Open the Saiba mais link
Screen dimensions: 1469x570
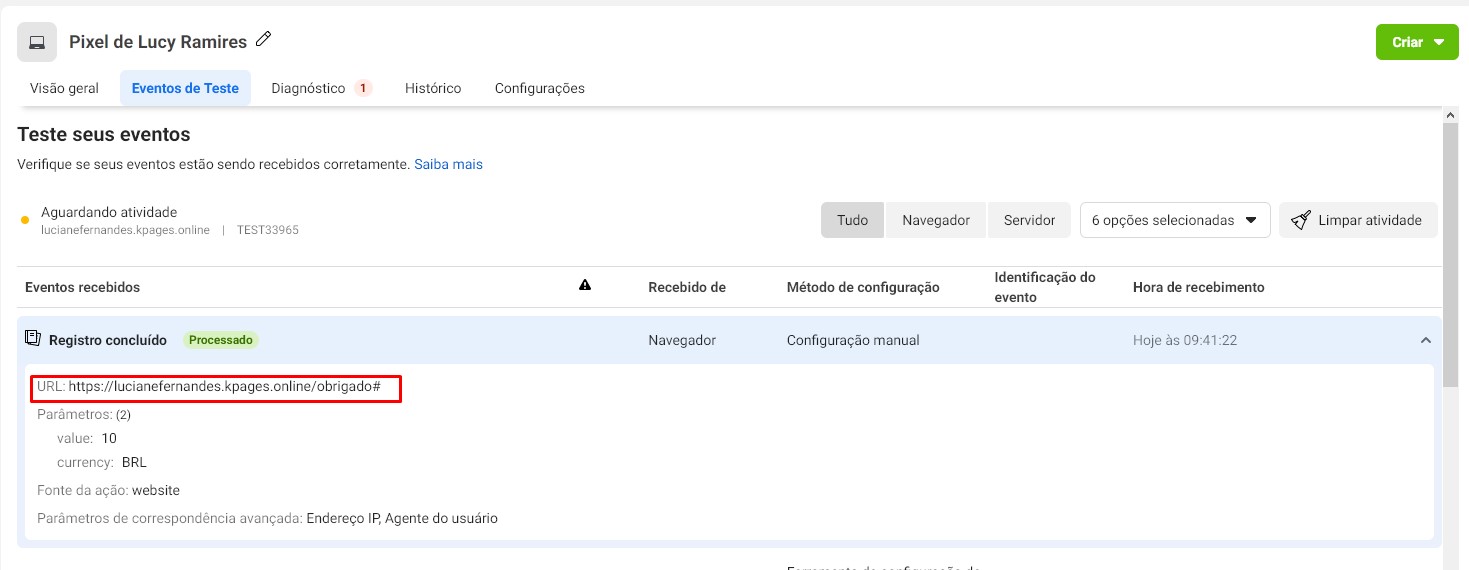(448, 164)
